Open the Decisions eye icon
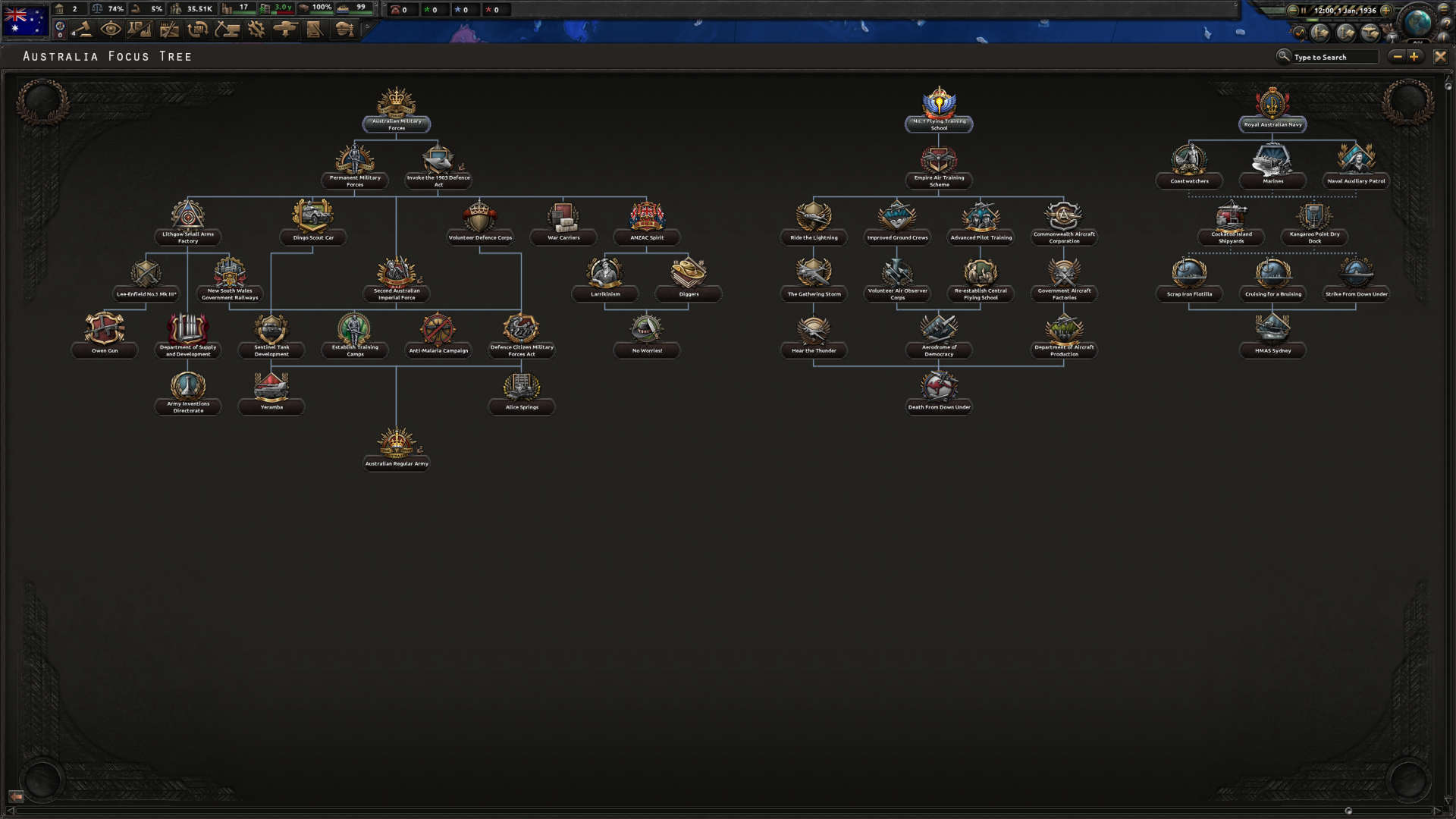The image size is (1456, 819). click(x=111, y=30)
